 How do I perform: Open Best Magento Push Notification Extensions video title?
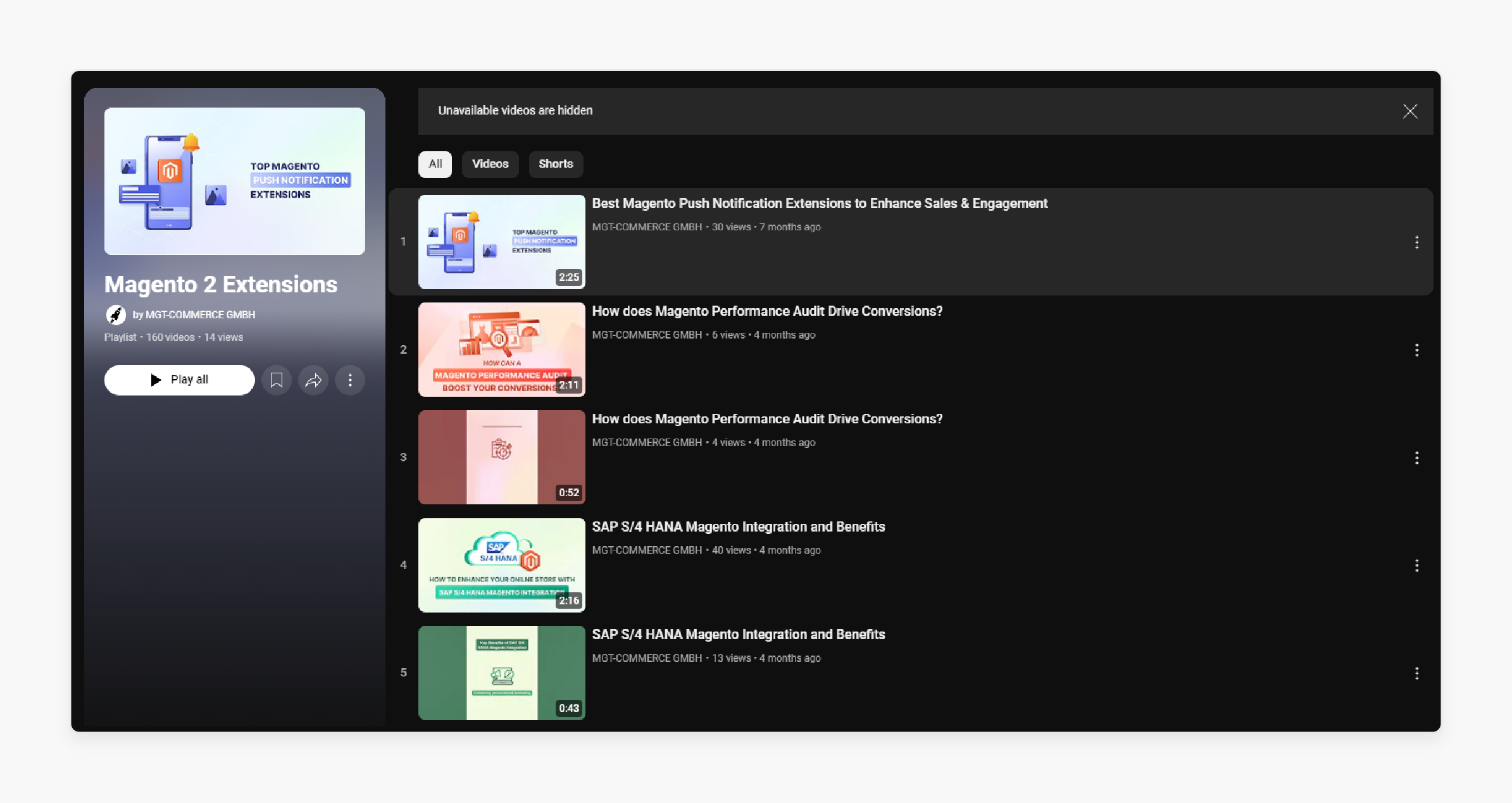tap(820, 204)
